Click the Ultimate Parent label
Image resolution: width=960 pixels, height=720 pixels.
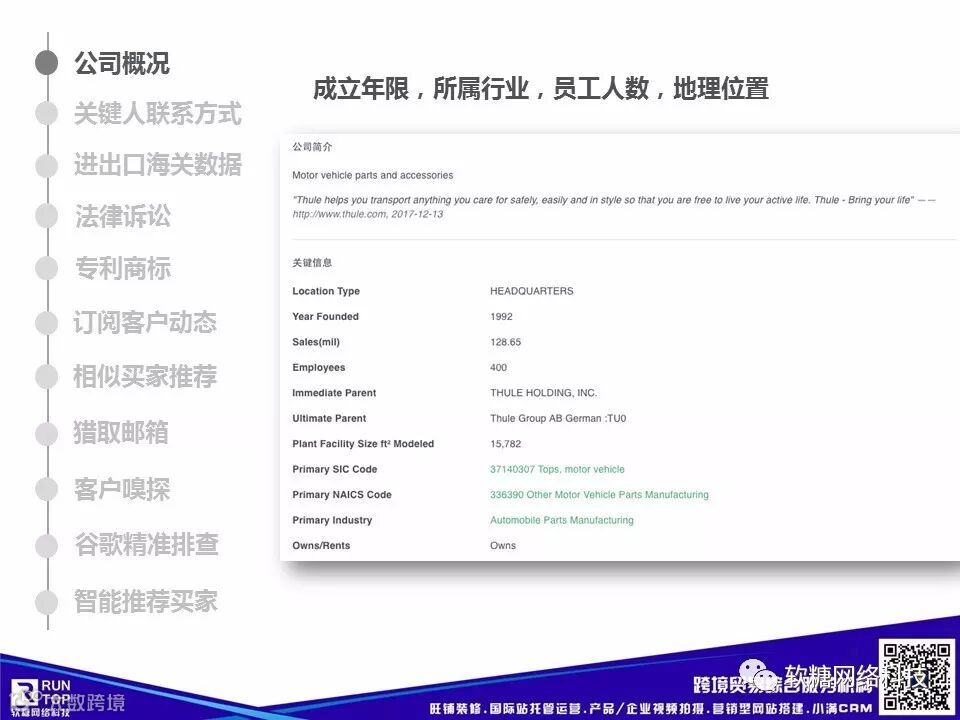[329, 419]
